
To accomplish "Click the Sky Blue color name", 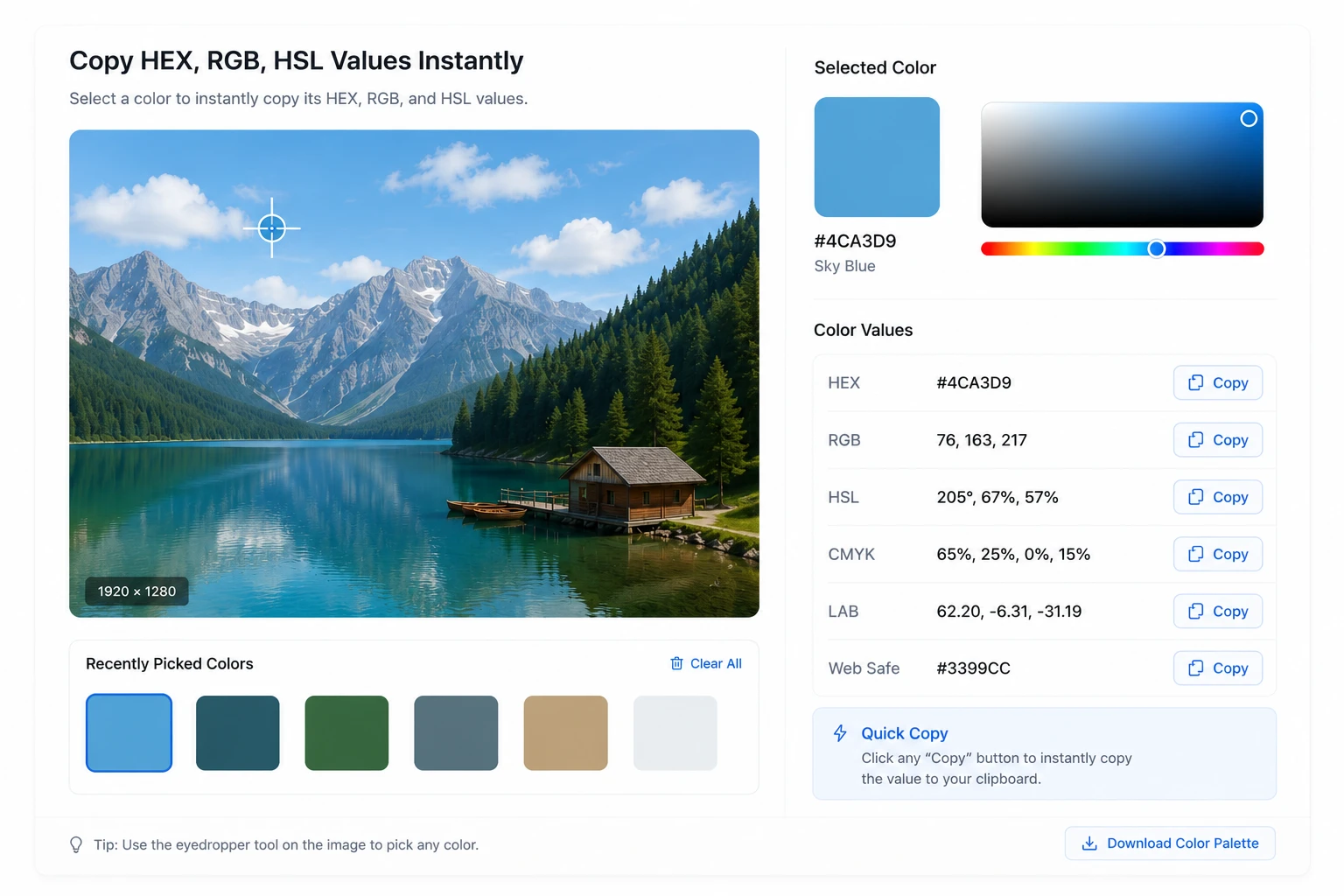I will [844, 266].
